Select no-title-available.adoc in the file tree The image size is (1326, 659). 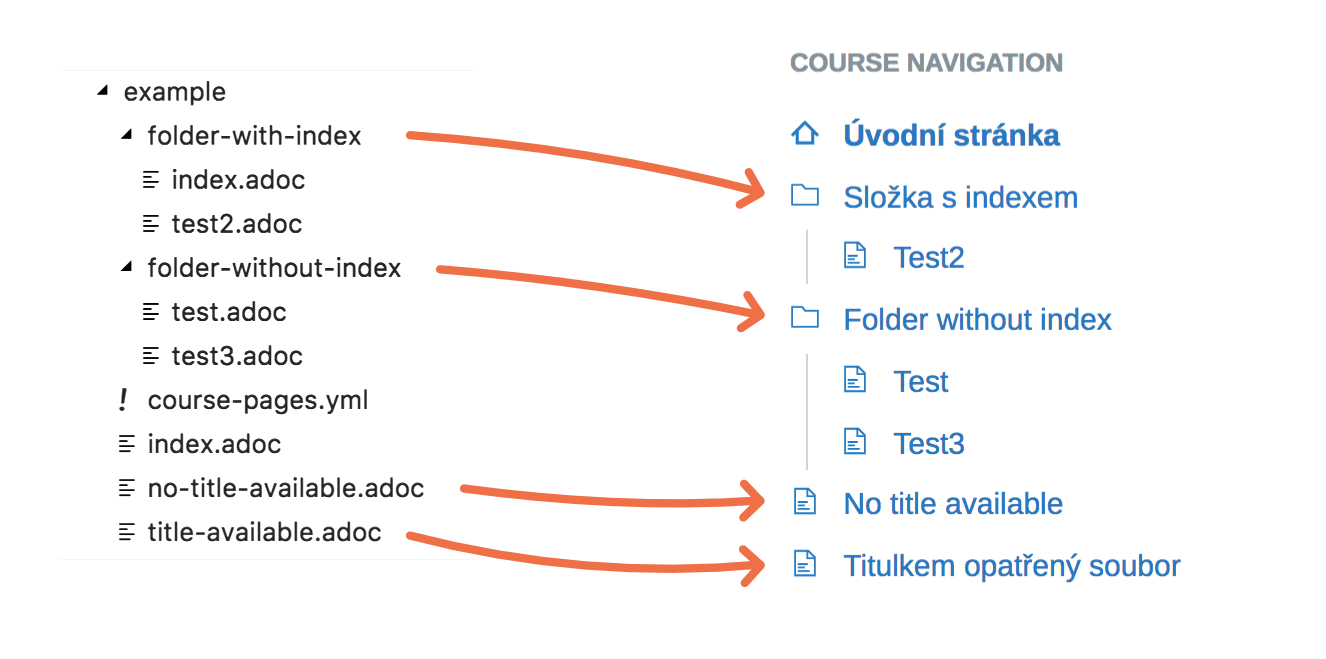[x=286, y=488]
